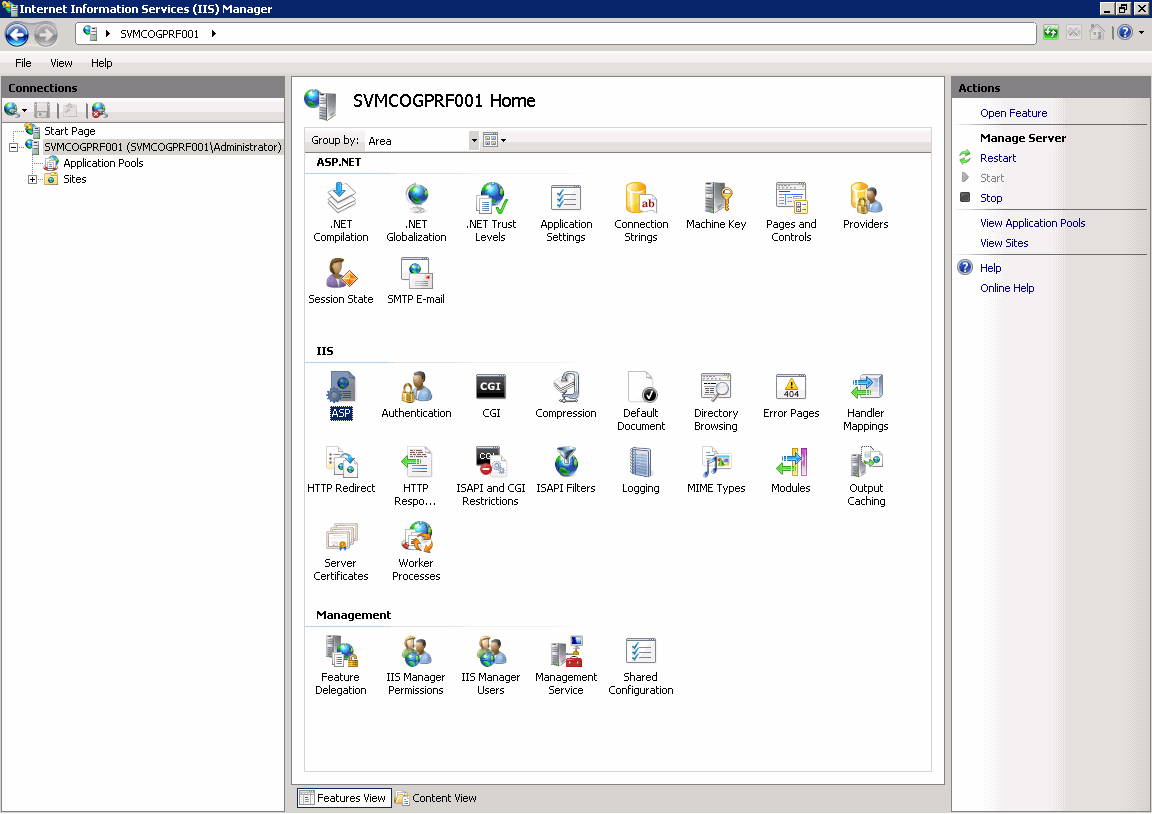Open Online Help link

[x=1007, y=288]
